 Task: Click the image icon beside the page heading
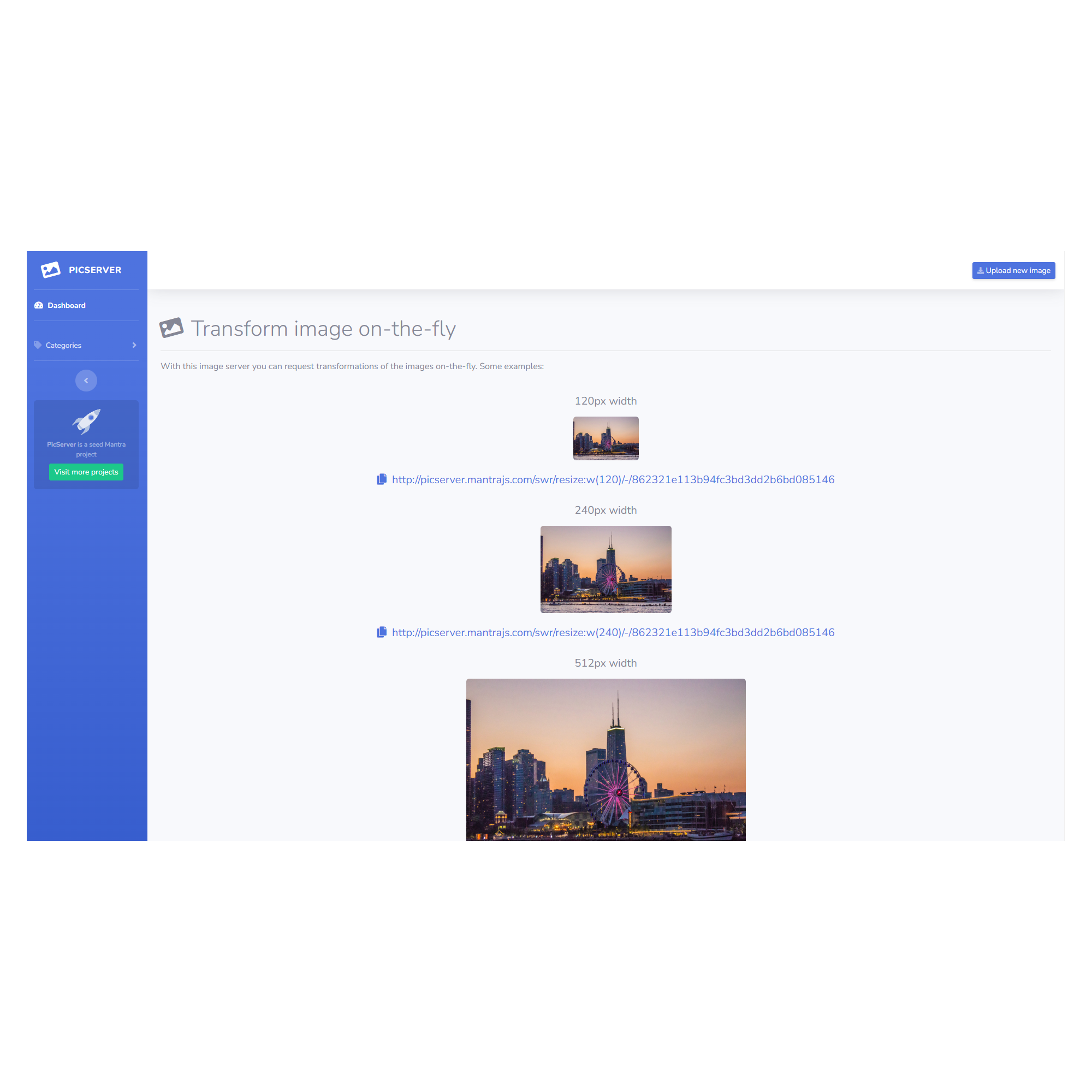click(x=171, y=328)
